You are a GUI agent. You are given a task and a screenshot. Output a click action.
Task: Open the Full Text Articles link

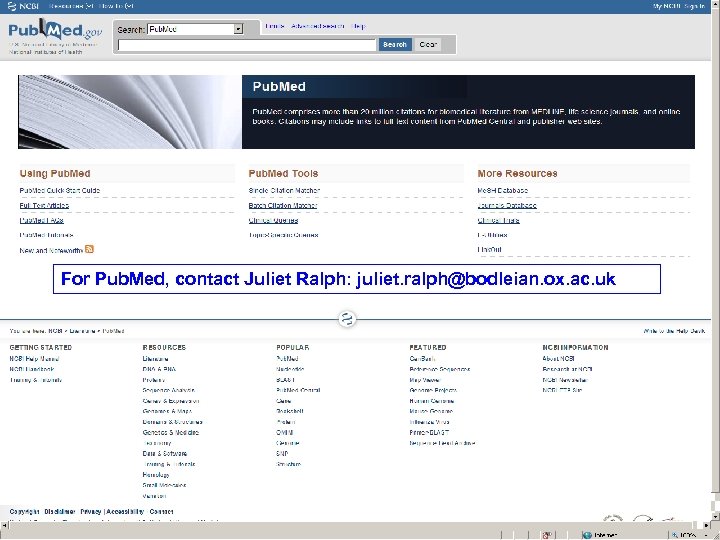pos(44,205)
